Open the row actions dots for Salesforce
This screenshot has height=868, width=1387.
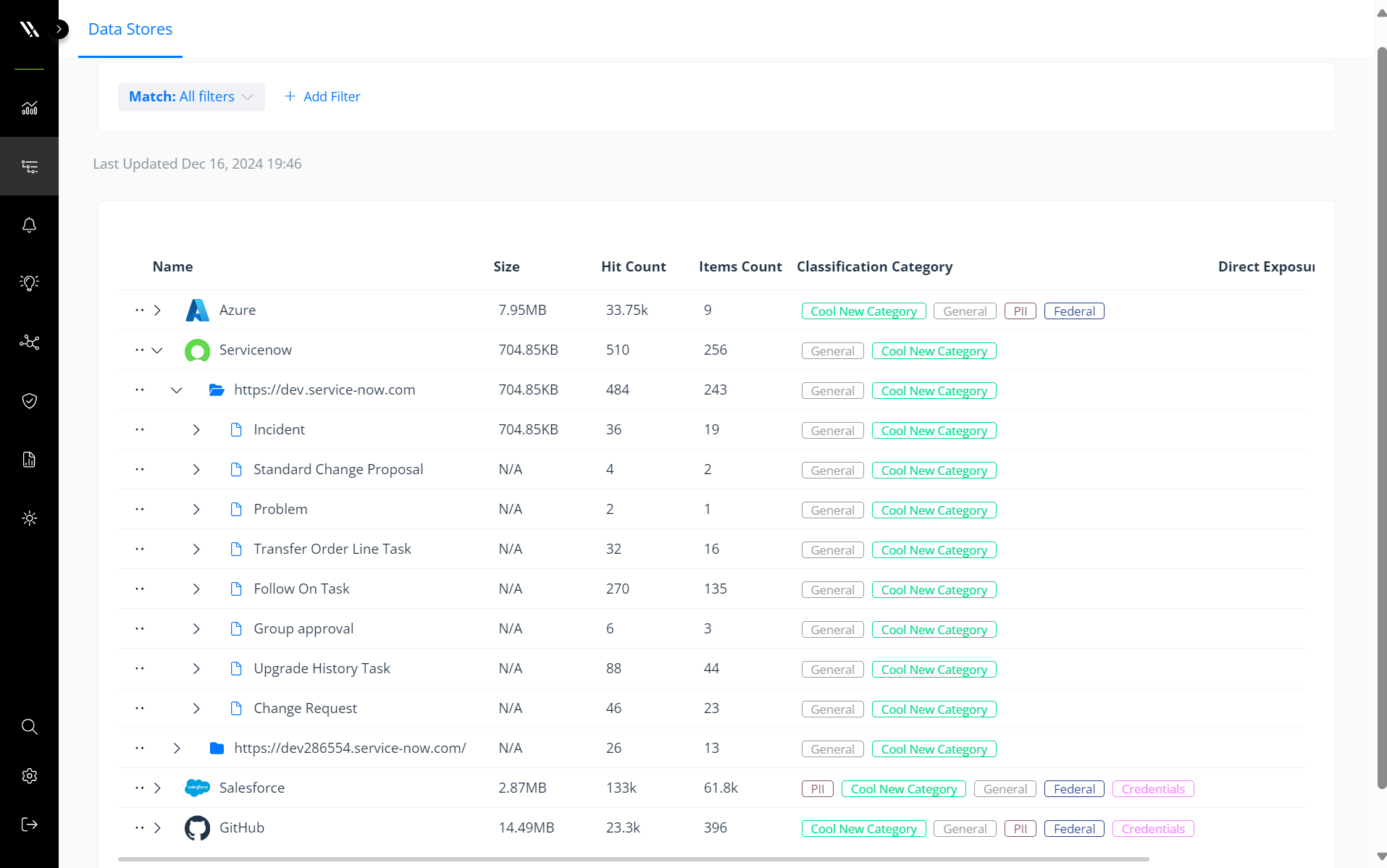pyautogui.click(x=139, y=788)
